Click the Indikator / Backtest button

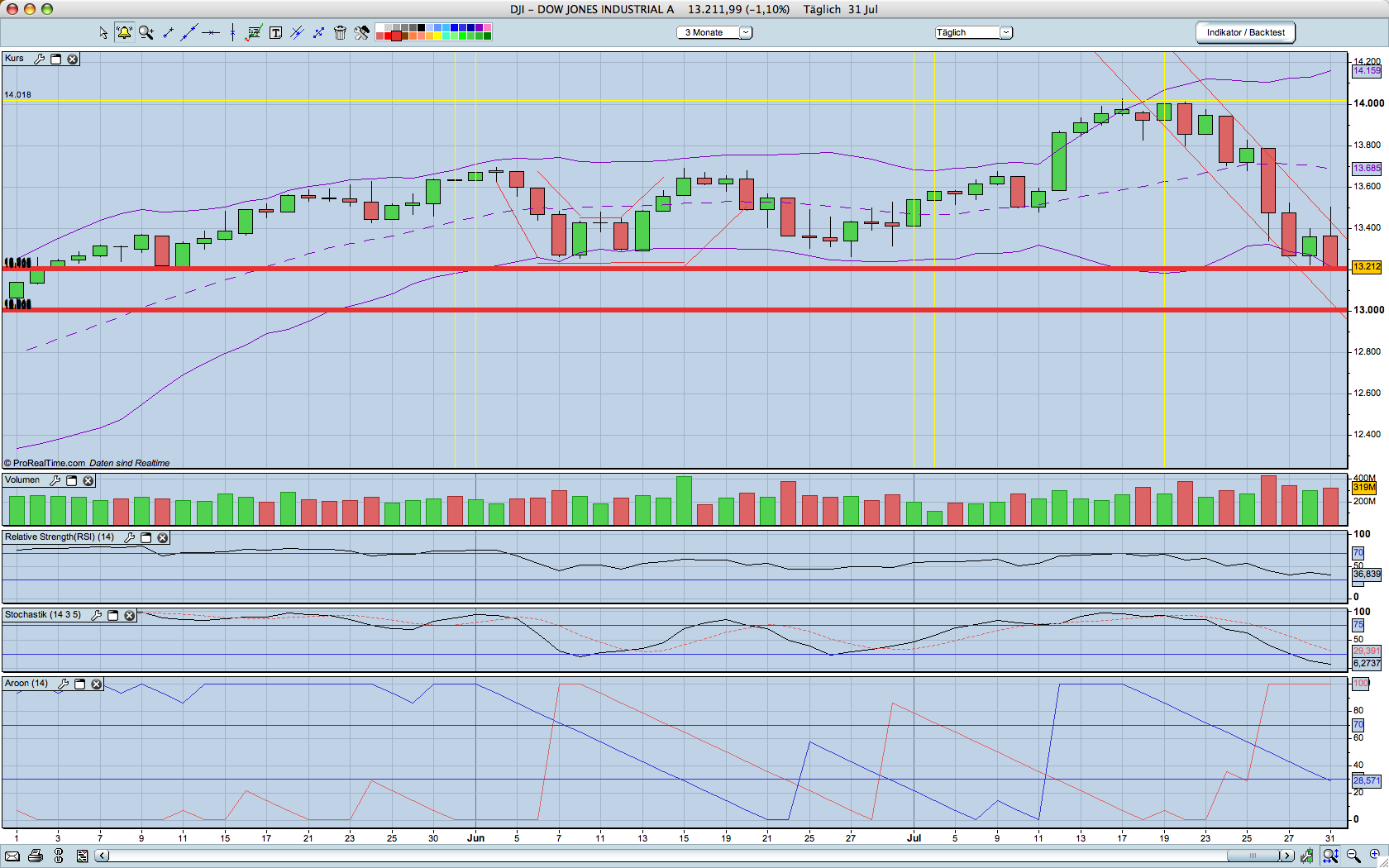pos(1245,33)
